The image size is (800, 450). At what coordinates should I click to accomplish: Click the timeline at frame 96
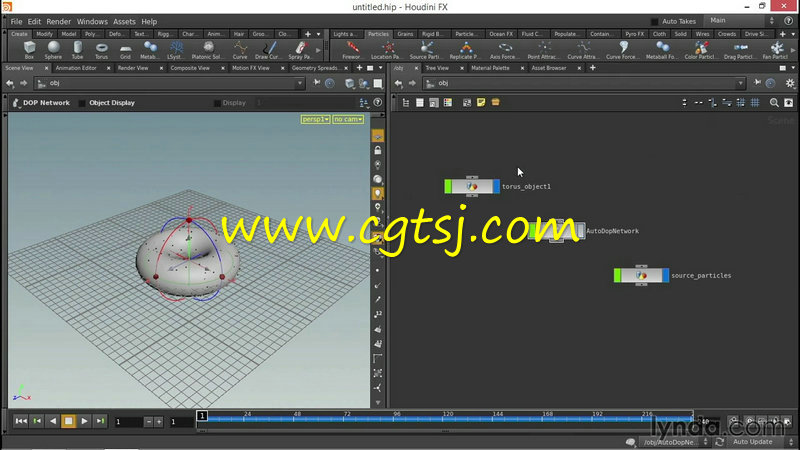pyautogui.click(x=397, y=418)
